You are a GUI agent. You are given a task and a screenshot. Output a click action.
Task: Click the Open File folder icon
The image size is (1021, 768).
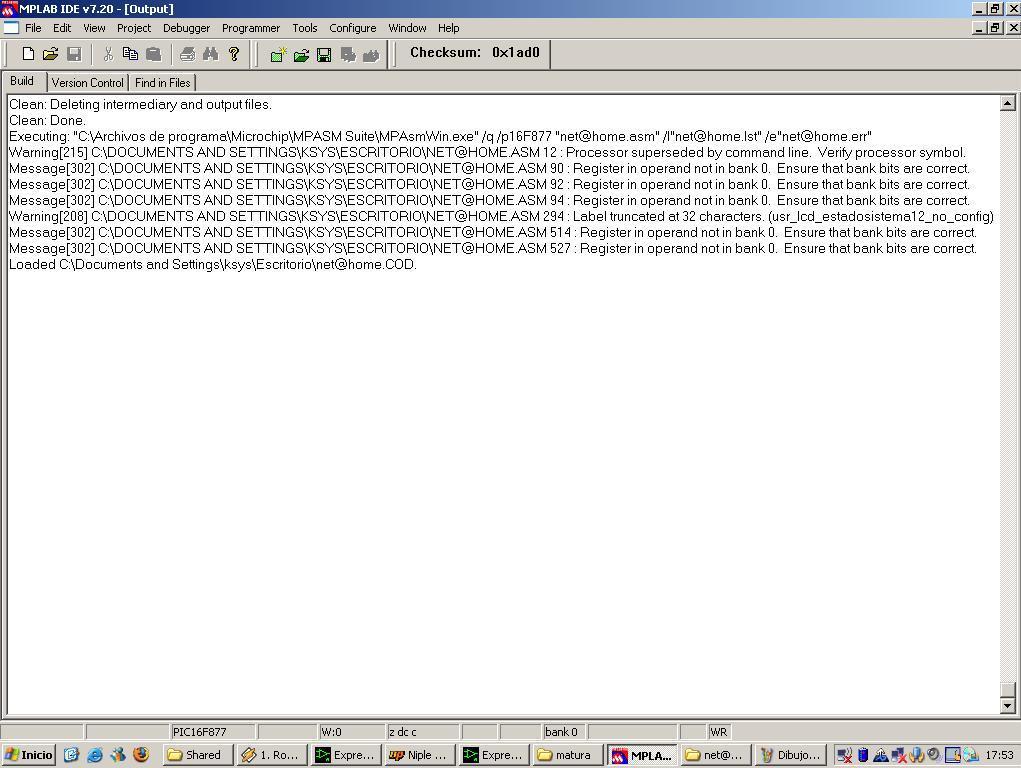click(x=51, y=54)
